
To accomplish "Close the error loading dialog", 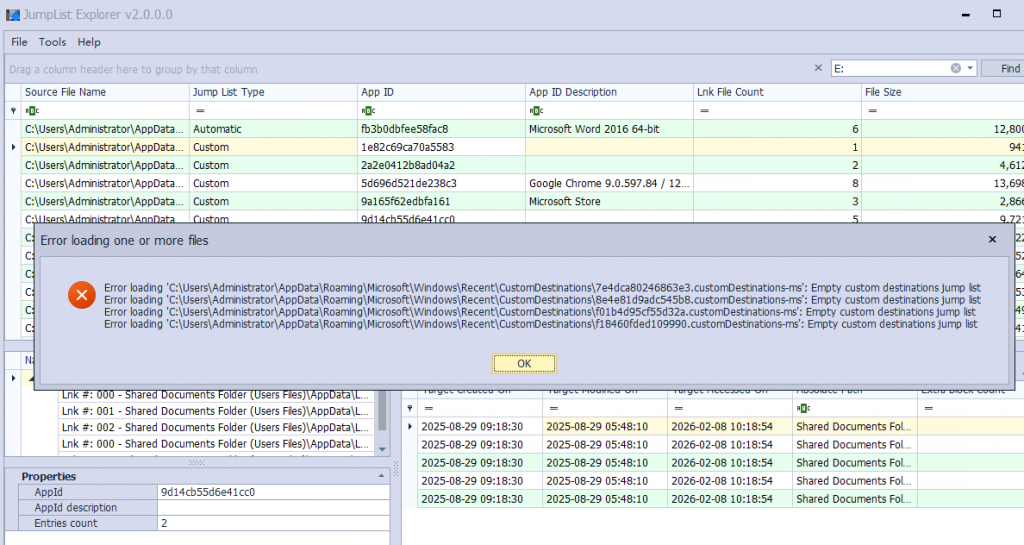I will point(992,240).
